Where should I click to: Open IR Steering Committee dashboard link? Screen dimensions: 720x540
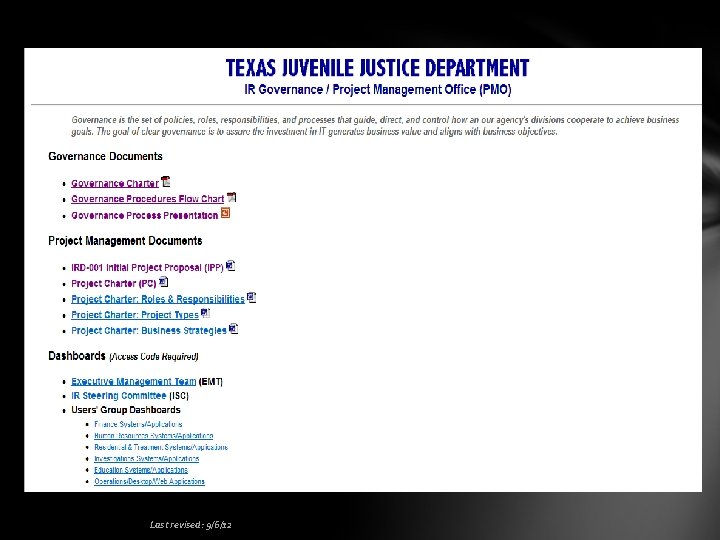click(x=119, y=396)
